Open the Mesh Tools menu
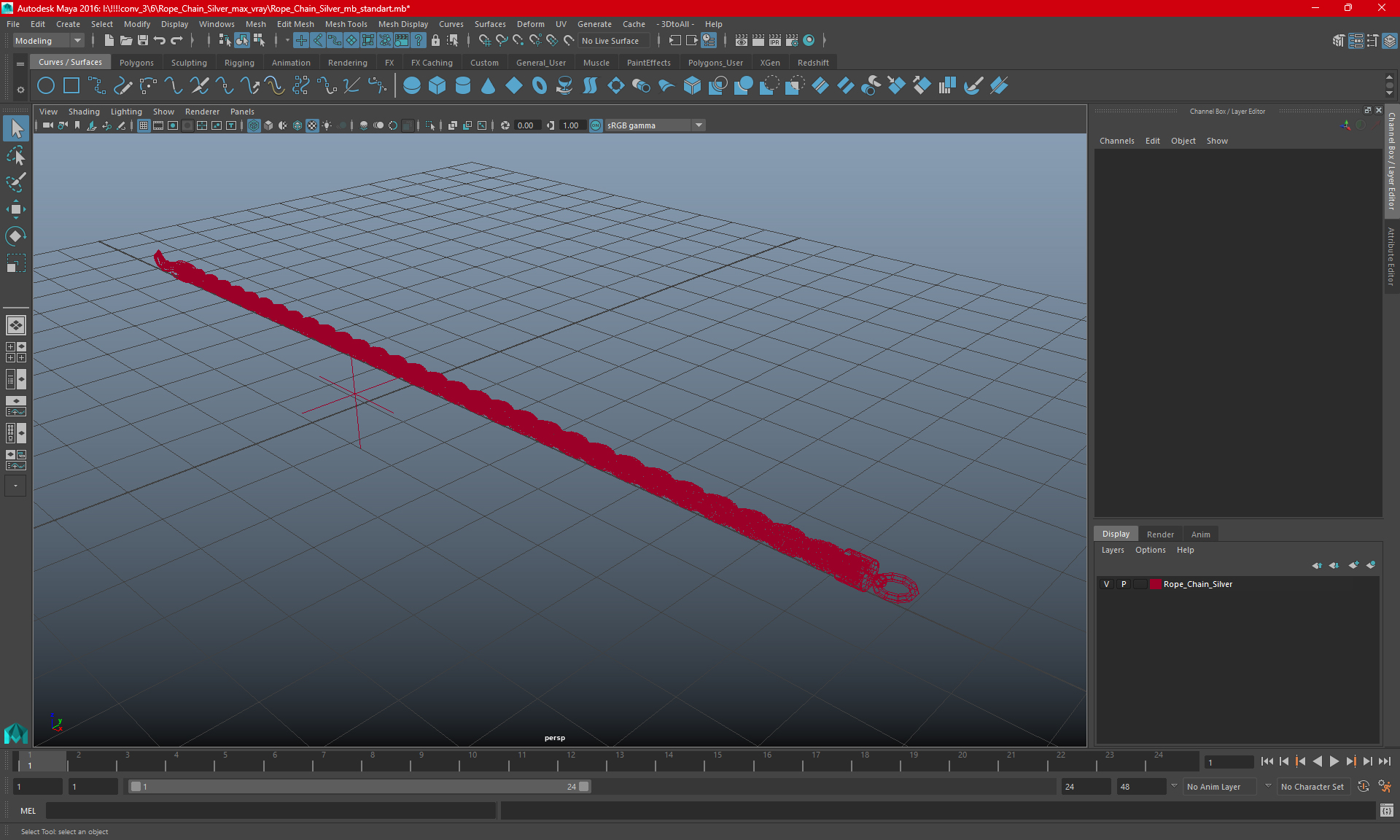The image size is (1400, 840). point(346,24)
